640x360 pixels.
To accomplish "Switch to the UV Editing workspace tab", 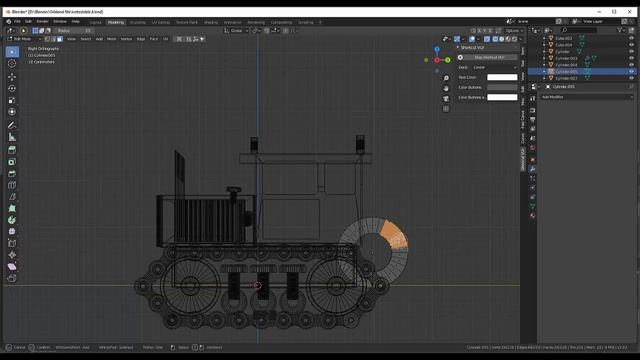I will [x=161, y=22].
